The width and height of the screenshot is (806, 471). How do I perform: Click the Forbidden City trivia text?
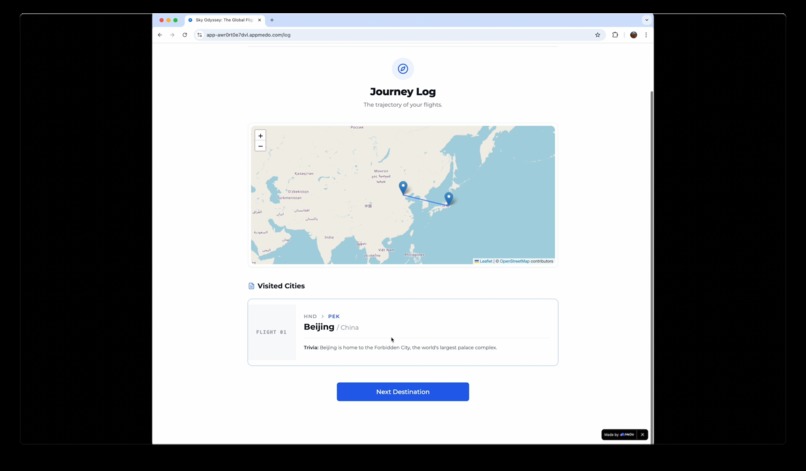point(400,348)
